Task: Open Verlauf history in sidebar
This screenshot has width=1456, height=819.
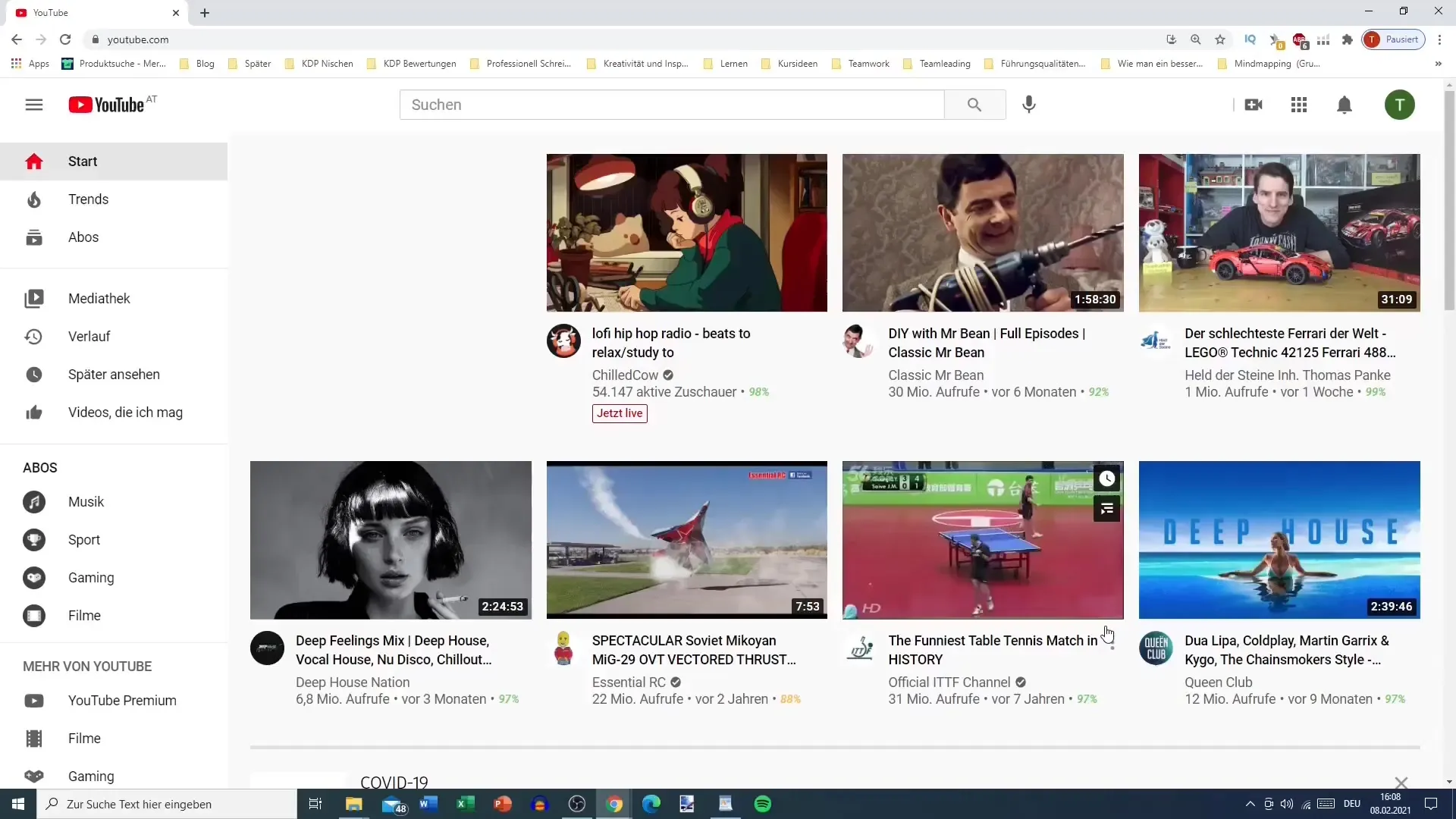Action: pyautogui.click(x=114, y=337)
